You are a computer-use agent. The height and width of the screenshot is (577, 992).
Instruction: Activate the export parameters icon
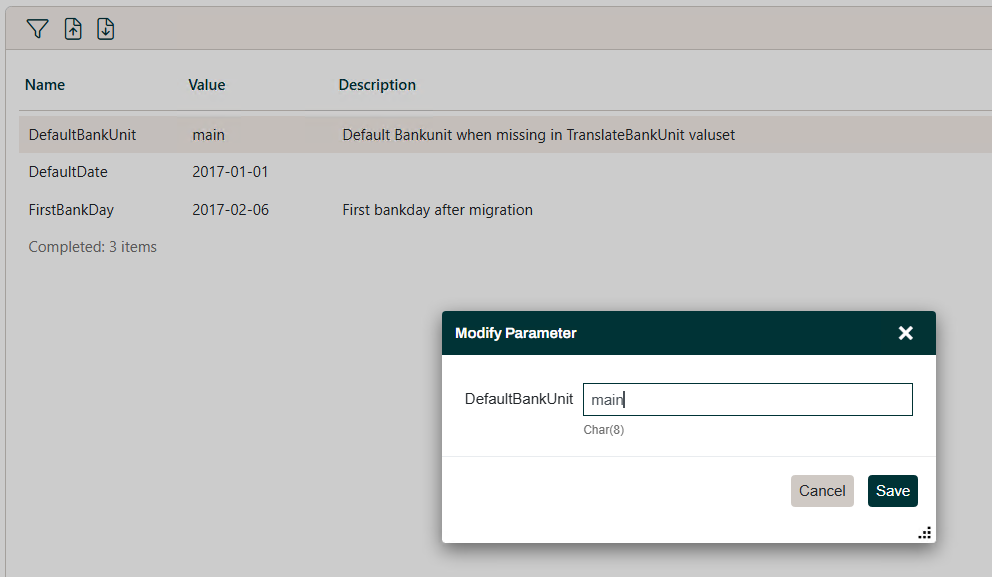coord(105,29)
